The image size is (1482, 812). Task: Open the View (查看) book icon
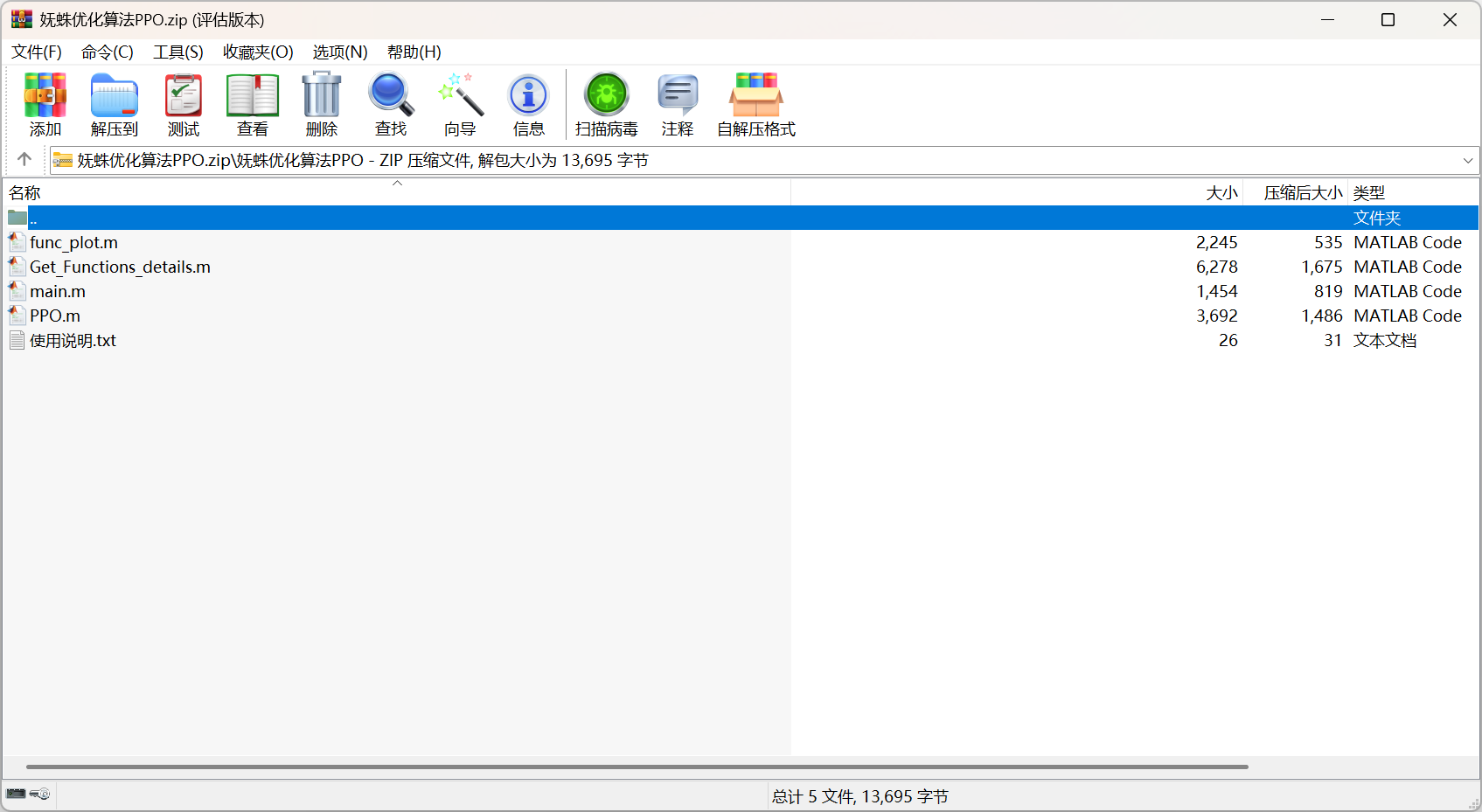tap(252, 104)
